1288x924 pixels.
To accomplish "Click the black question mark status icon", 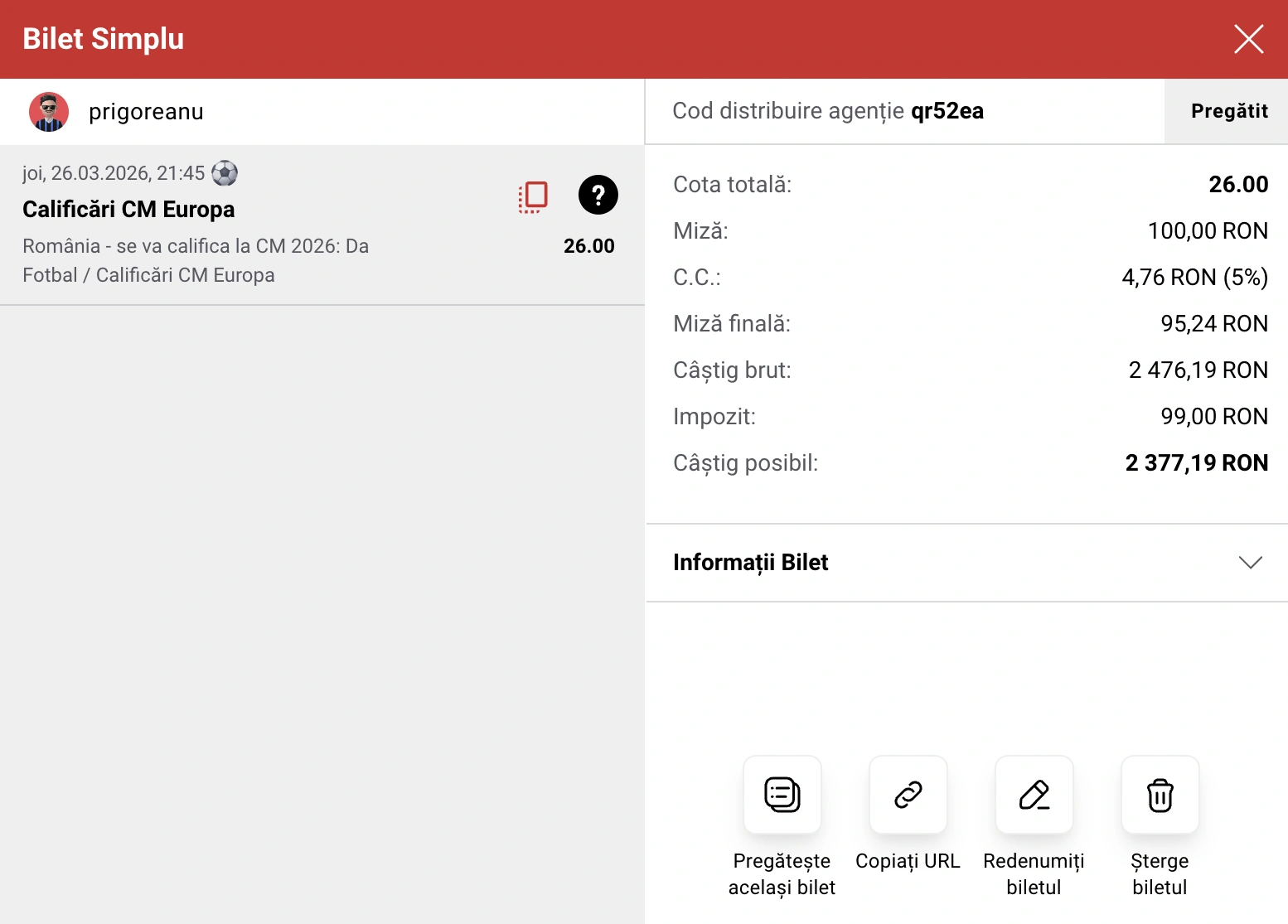I will coord(598,196).
